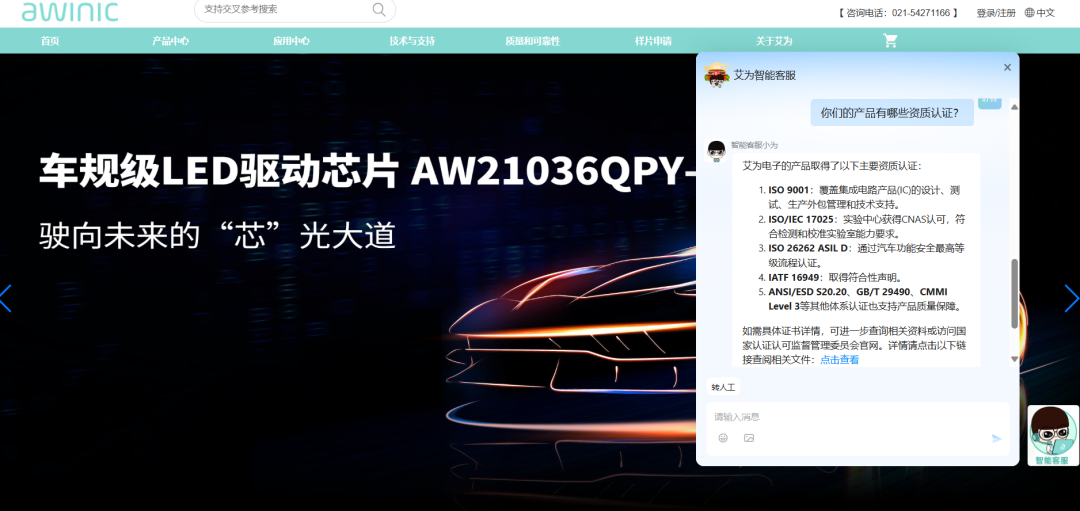The height and width of the screenshot is (511, 1080).
Task: Open the 样片申请 menu
Action: 653,41
